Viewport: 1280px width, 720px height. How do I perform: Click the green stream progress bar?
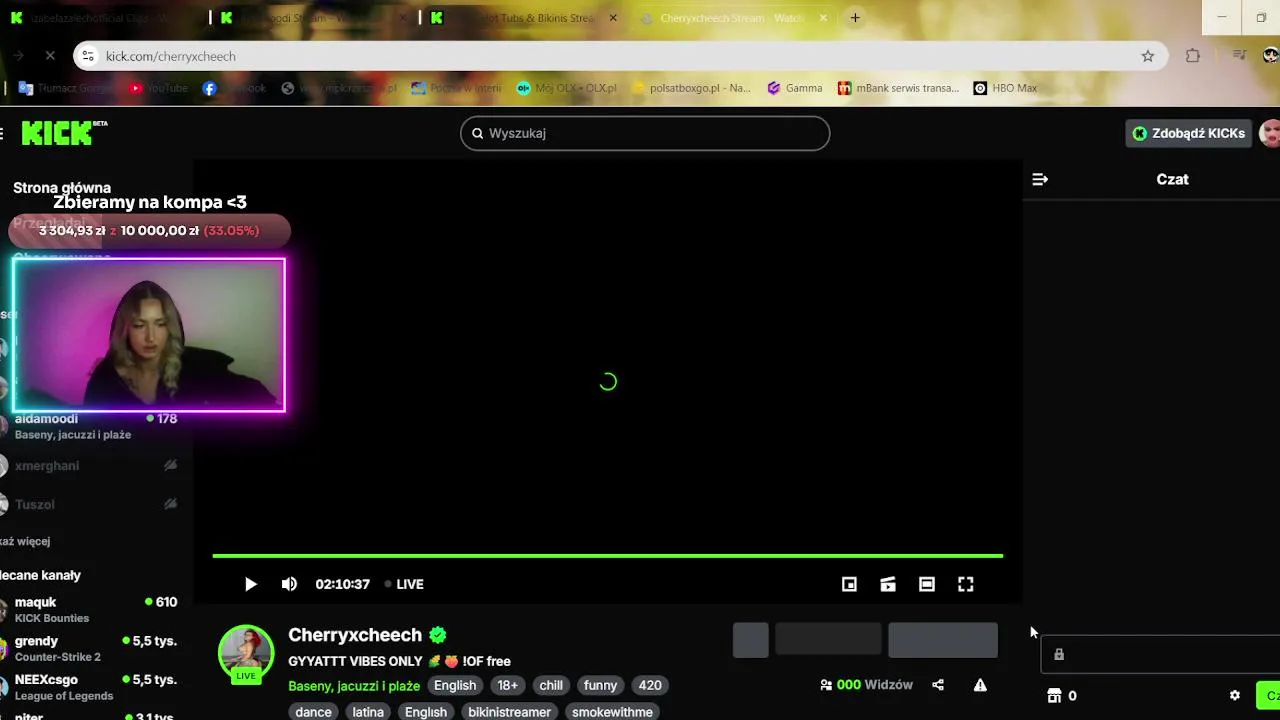(607, 556)
